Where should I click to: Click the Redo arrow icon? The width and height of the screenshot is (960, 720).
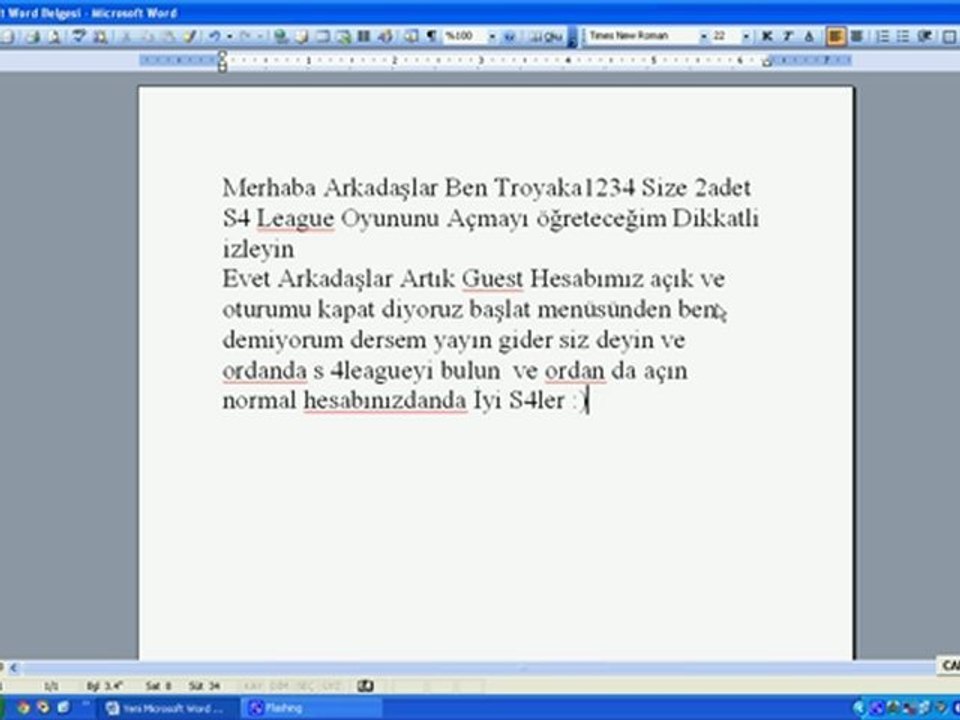tap(246, 37)
